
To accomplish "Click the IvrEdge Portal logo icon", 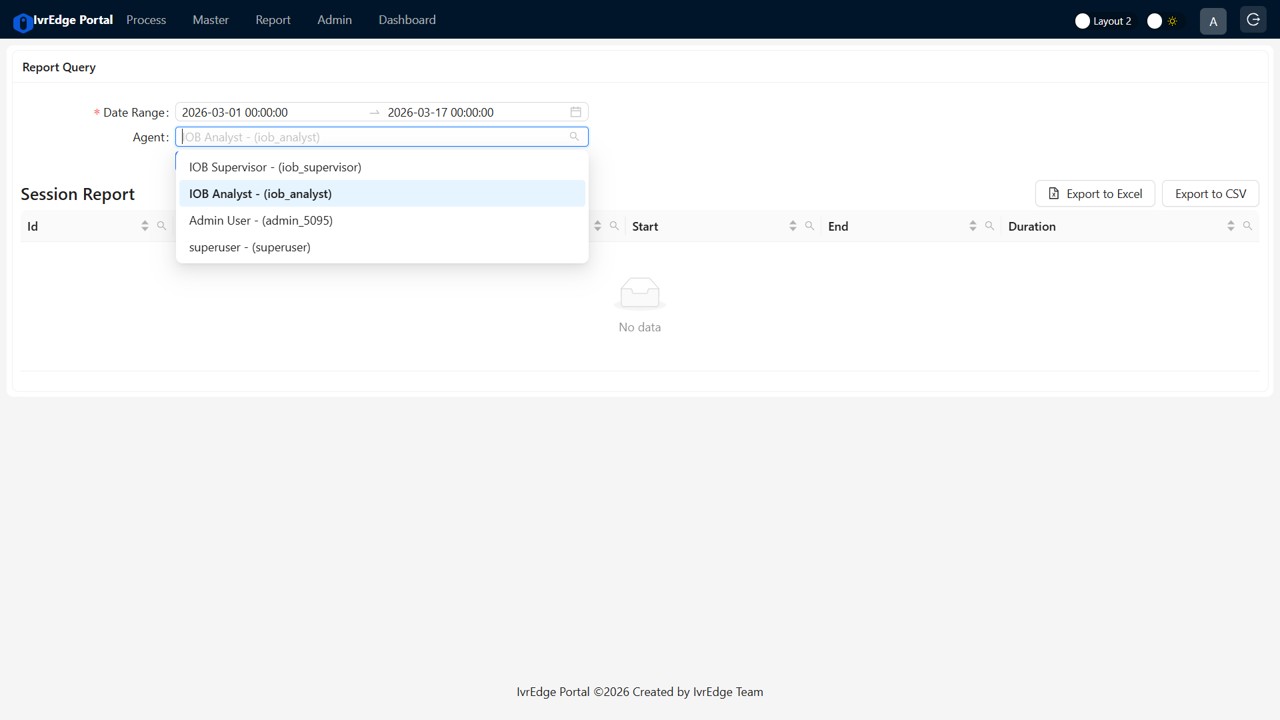I will (x=22, y=20).
